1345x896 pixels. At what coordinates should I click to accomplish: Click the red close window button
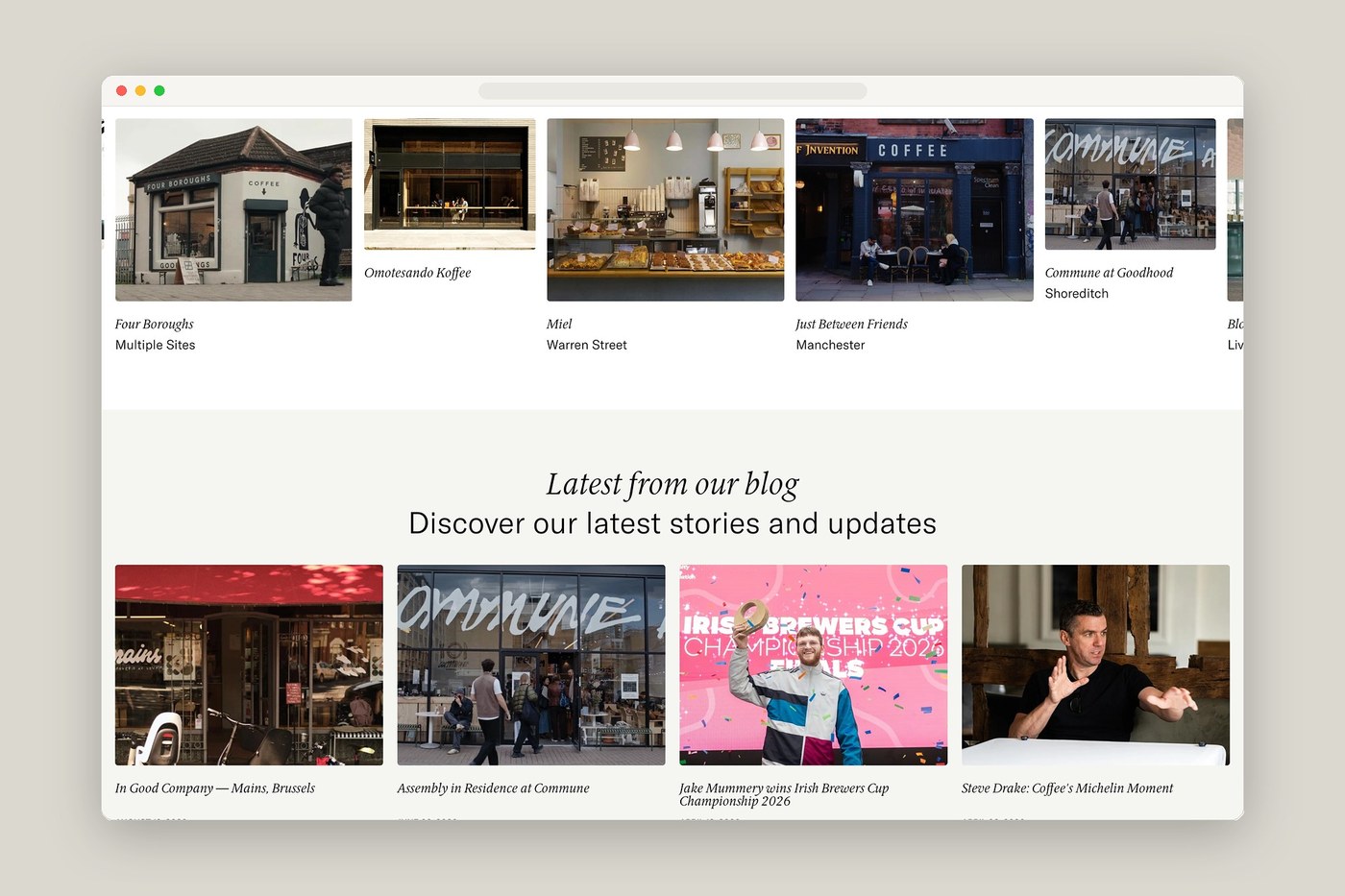[121, 90]
